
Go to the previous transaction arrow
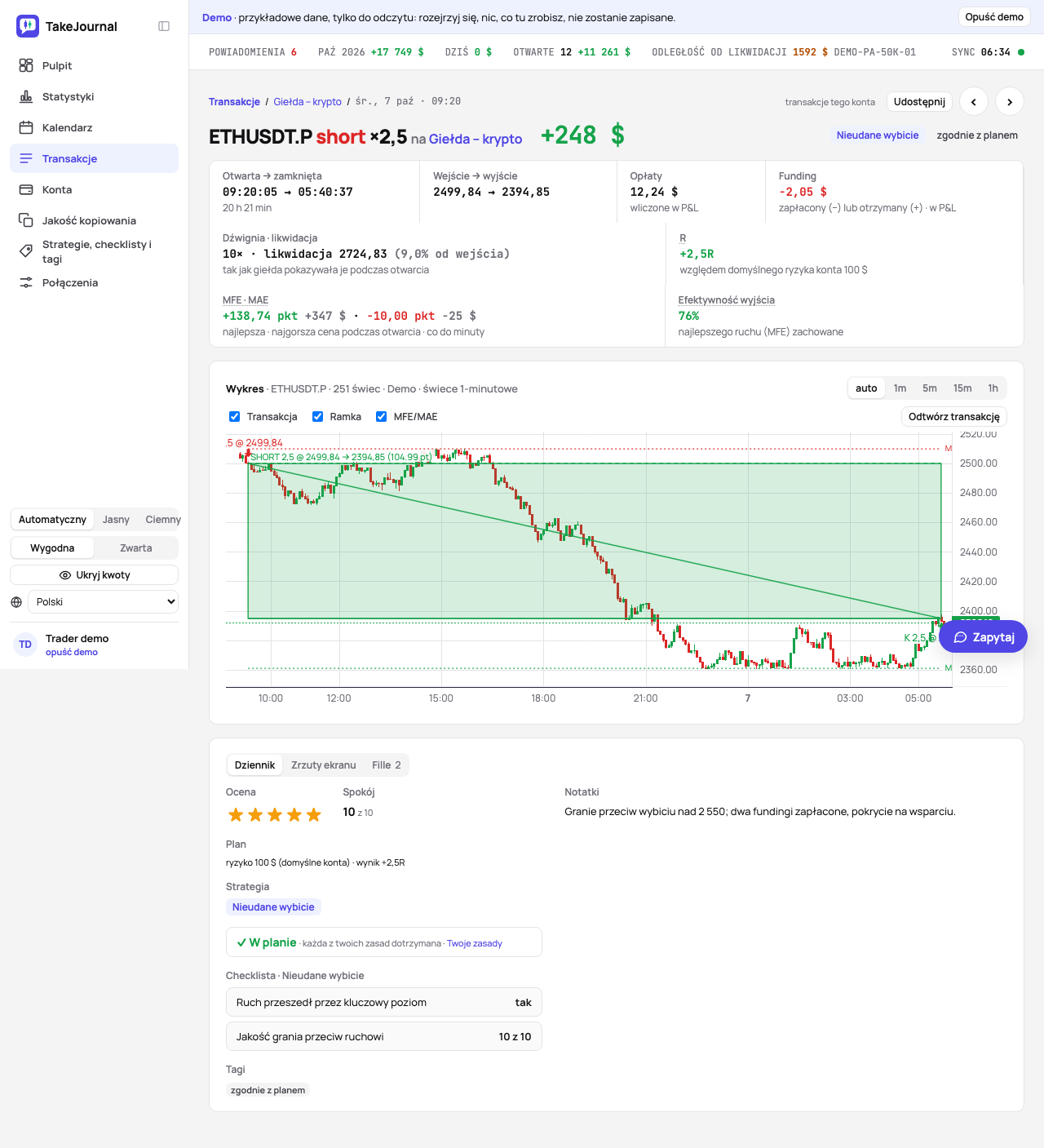[974, 102]
